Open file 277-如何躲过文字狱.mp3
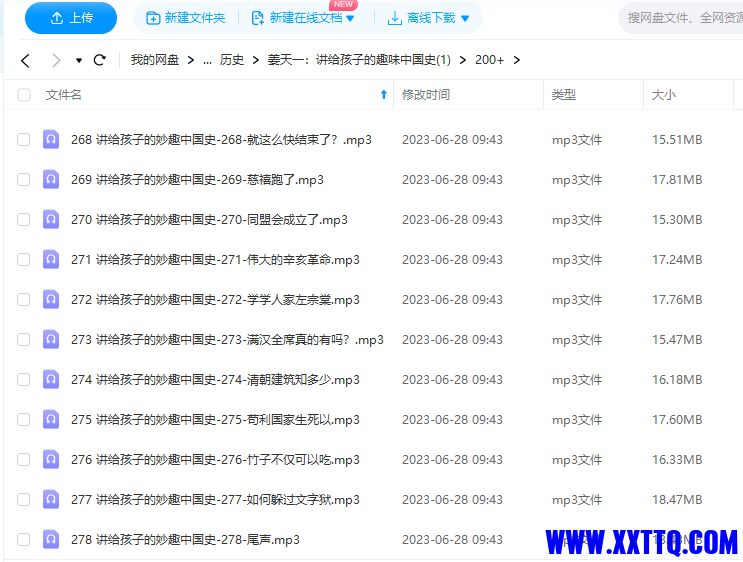 (x=215, y=499)
